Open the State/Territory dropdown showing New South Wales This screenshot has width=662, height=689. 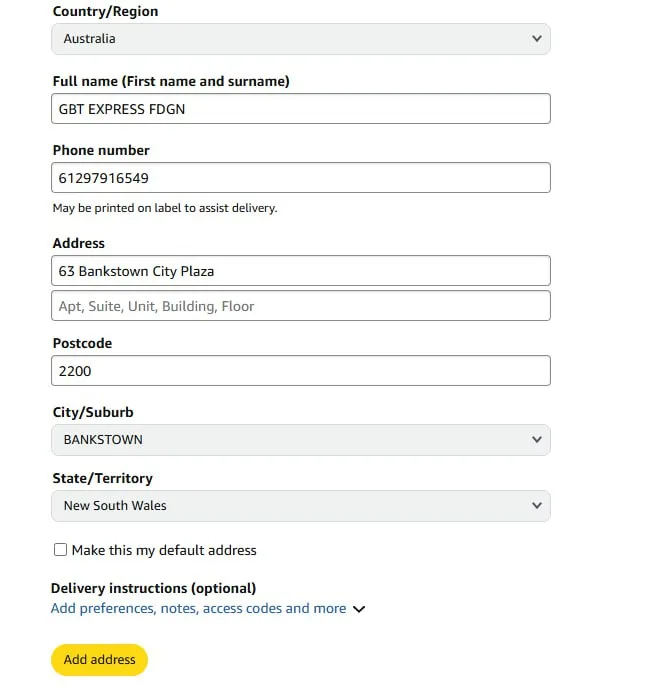click(300, 506)
